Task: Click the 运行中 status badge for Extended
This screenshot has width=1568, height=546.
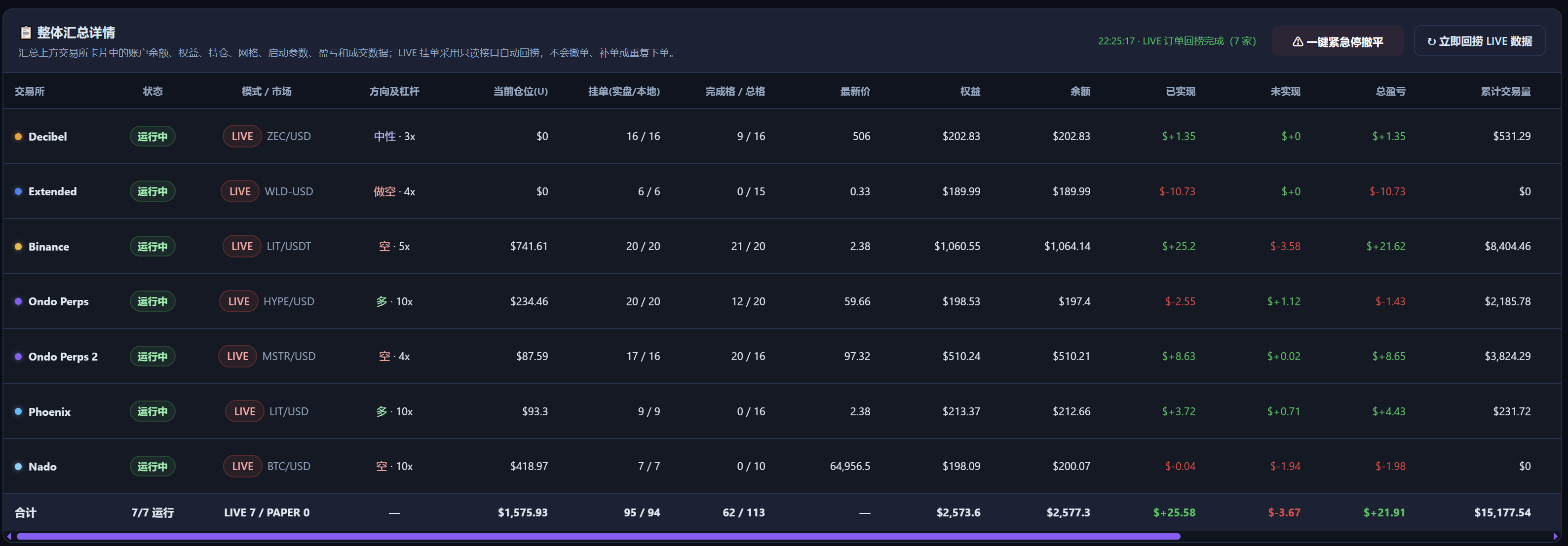Action: coord(153,191)
